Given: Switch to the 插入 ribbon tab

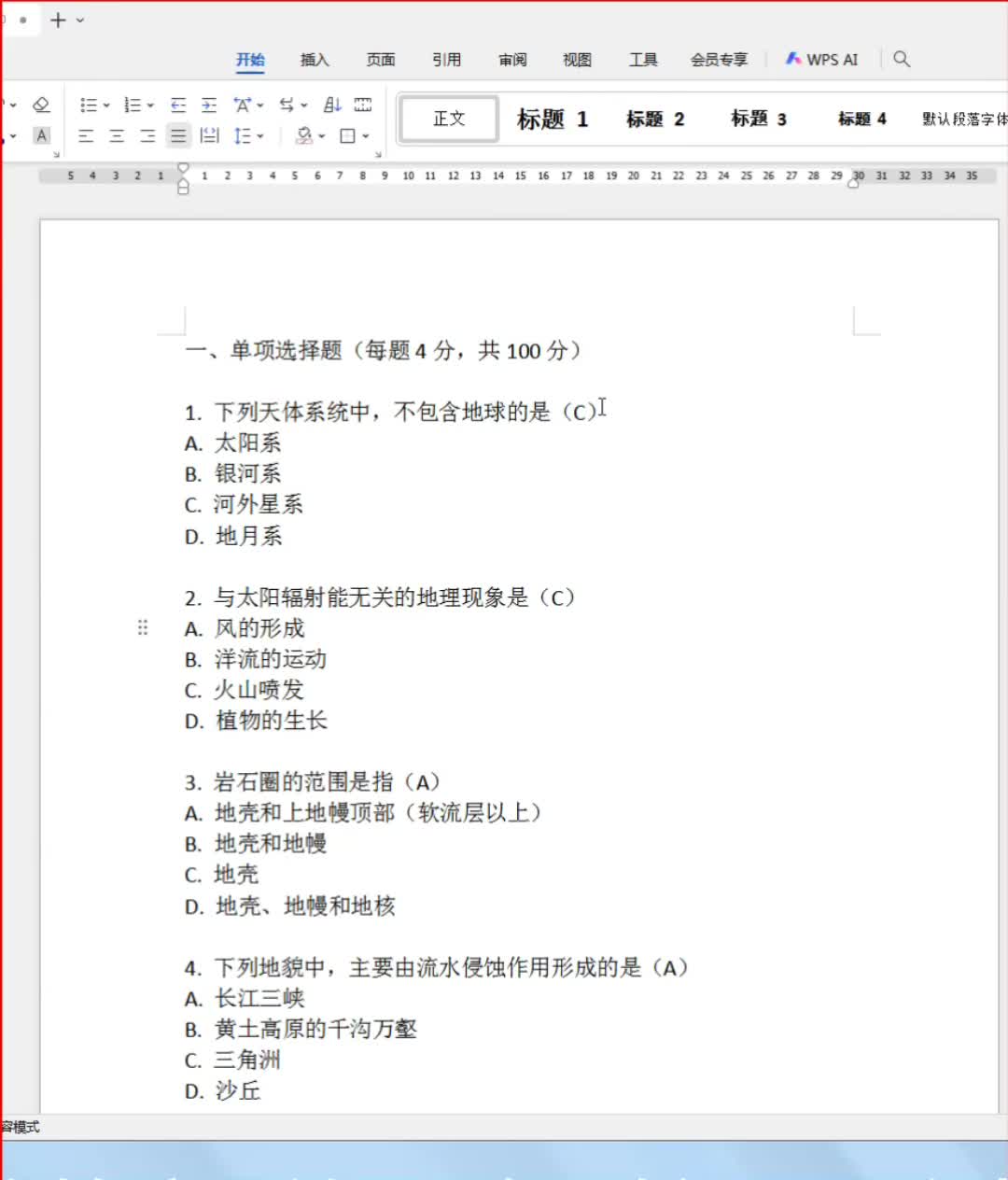Looking at the screenshot, I should [x=315, y=59].
